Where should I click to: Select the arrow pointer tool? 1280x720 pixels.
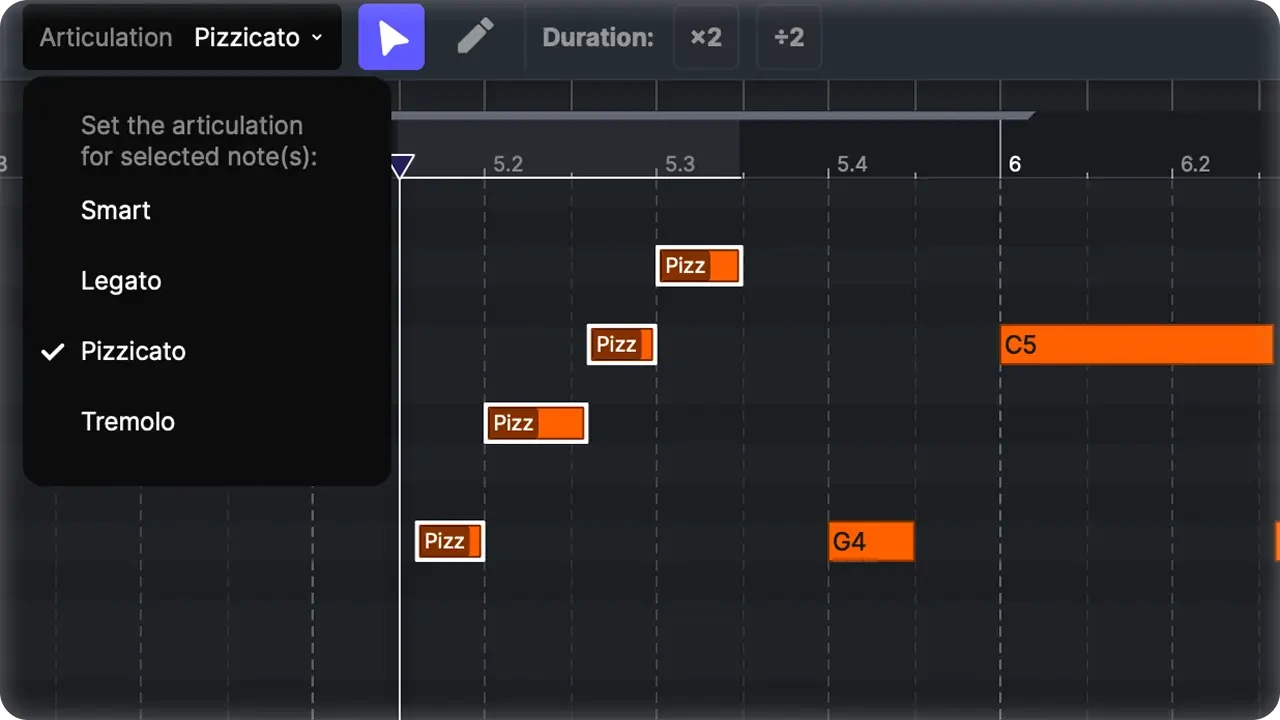(392, 38)
